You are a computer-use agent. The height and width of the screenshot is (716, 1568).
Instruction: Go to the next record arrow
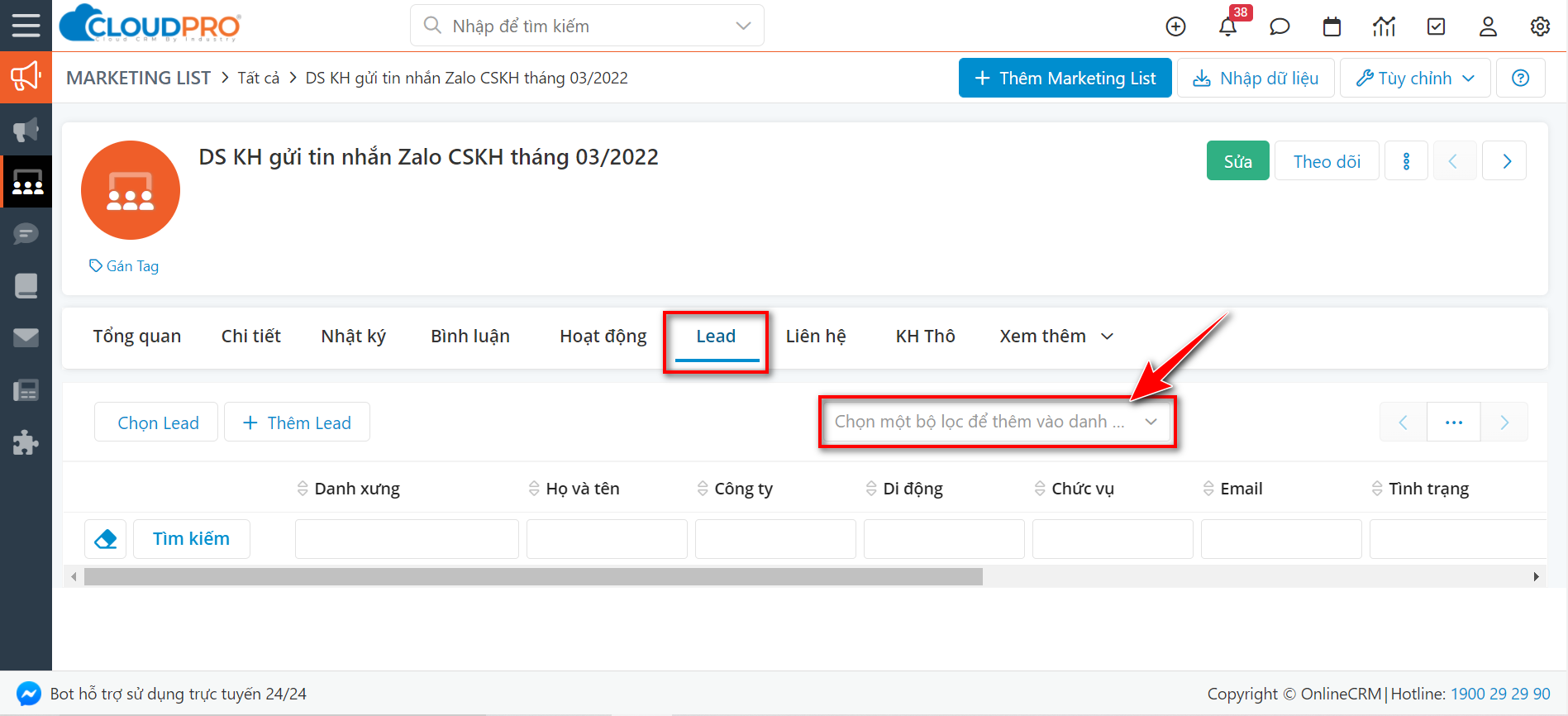[x=1504, y=160]
